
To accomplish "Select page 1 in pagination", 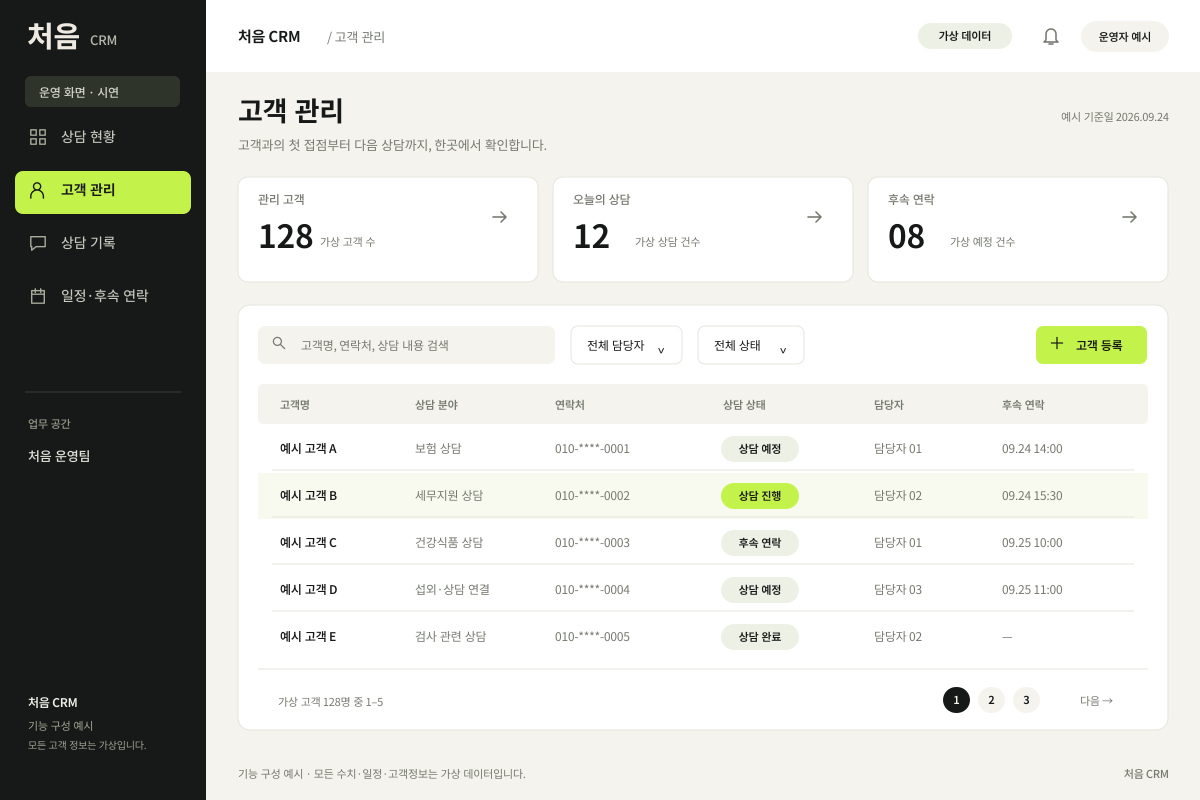I will click(x=956, y=700).
